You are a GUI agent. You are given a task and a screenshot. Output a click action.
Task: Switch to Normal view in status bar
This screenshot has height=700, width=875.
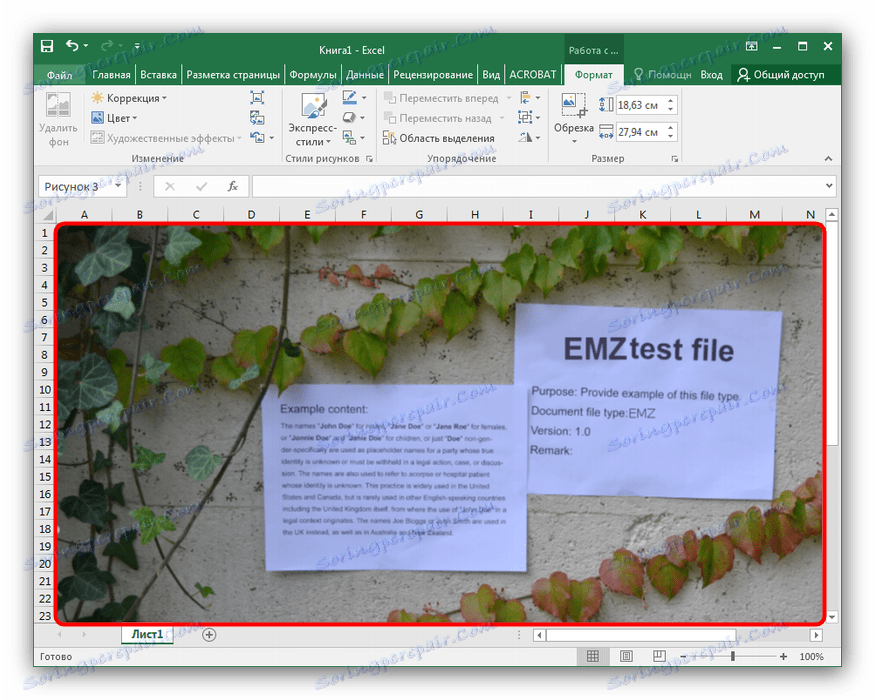(593, 656)
